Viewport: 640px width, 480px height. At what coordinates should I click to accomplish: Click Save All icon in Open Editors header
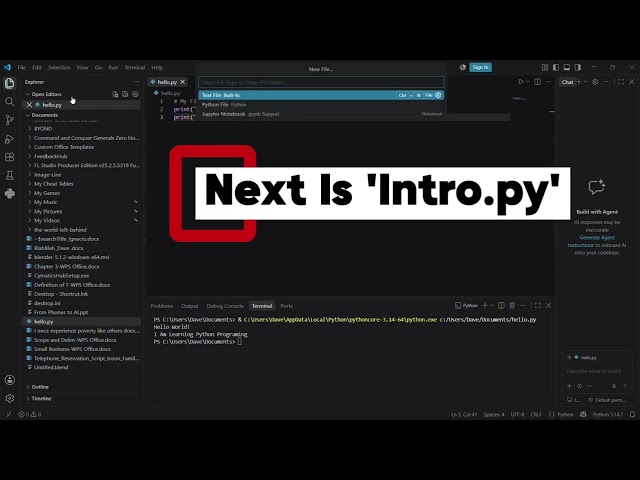[125, 94]
